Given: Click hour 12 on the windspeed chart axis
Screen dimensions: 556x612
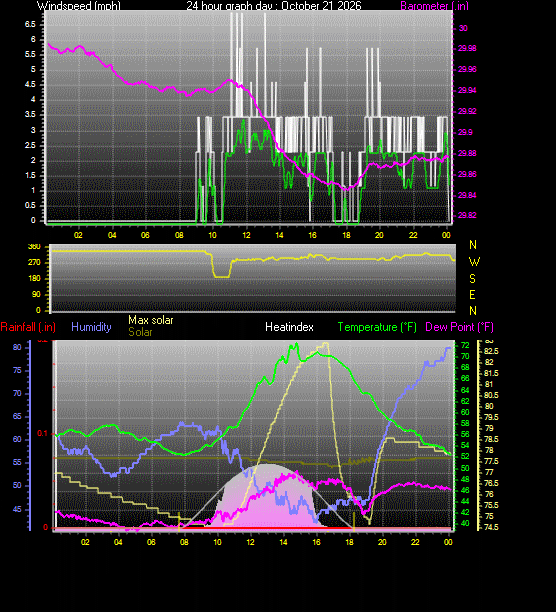Looking at the screenshot, I should point(246,235).
